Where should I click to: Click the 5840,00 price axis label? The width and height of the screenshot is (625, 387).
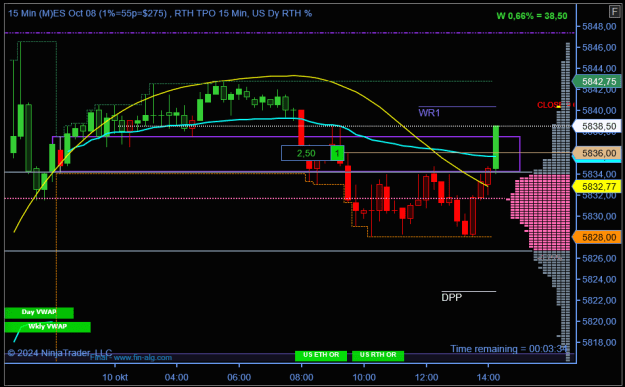tap(599, 110)
